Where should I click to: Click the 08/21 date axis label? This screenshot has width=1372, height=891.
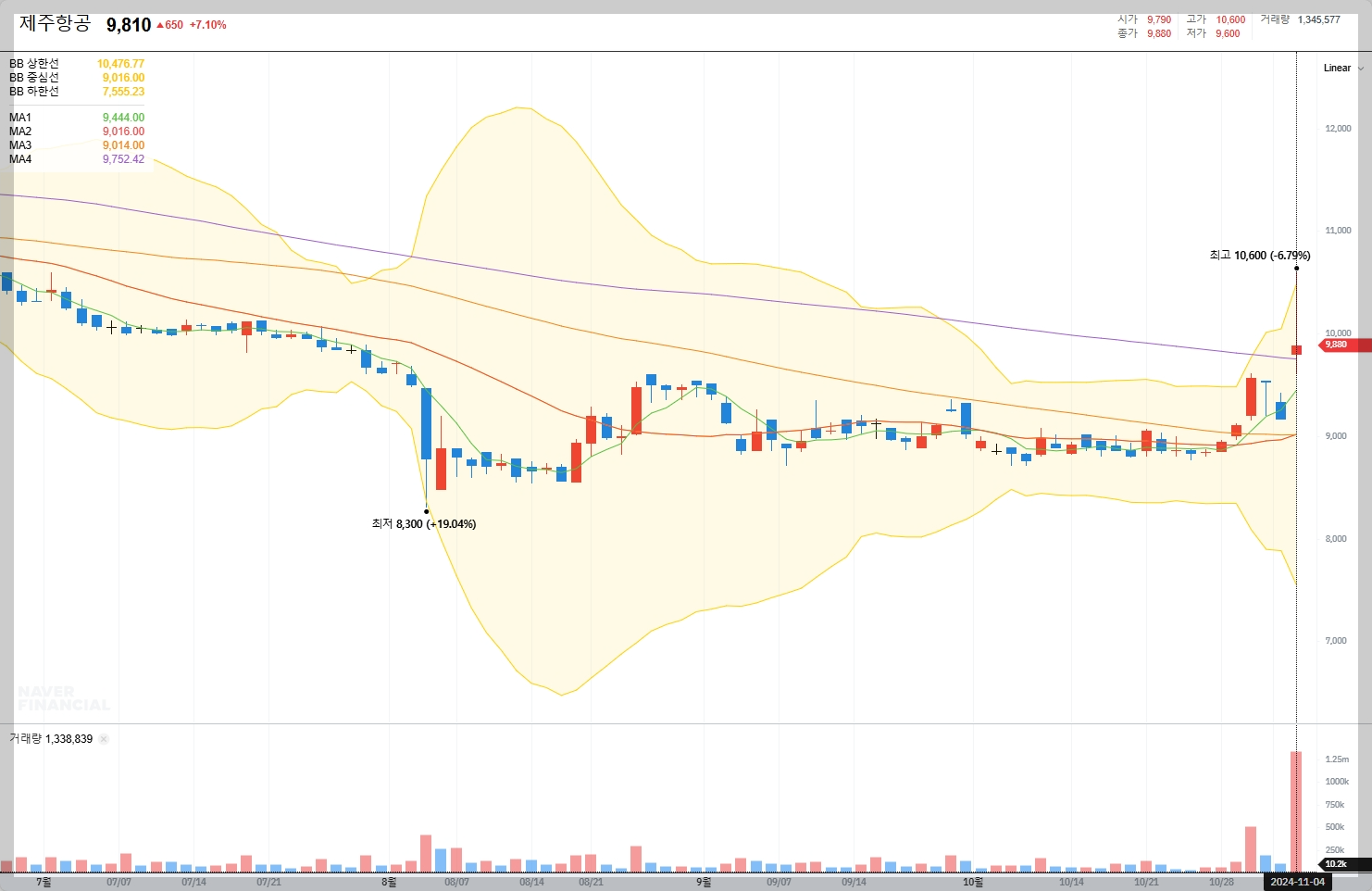tap(591, 882)
